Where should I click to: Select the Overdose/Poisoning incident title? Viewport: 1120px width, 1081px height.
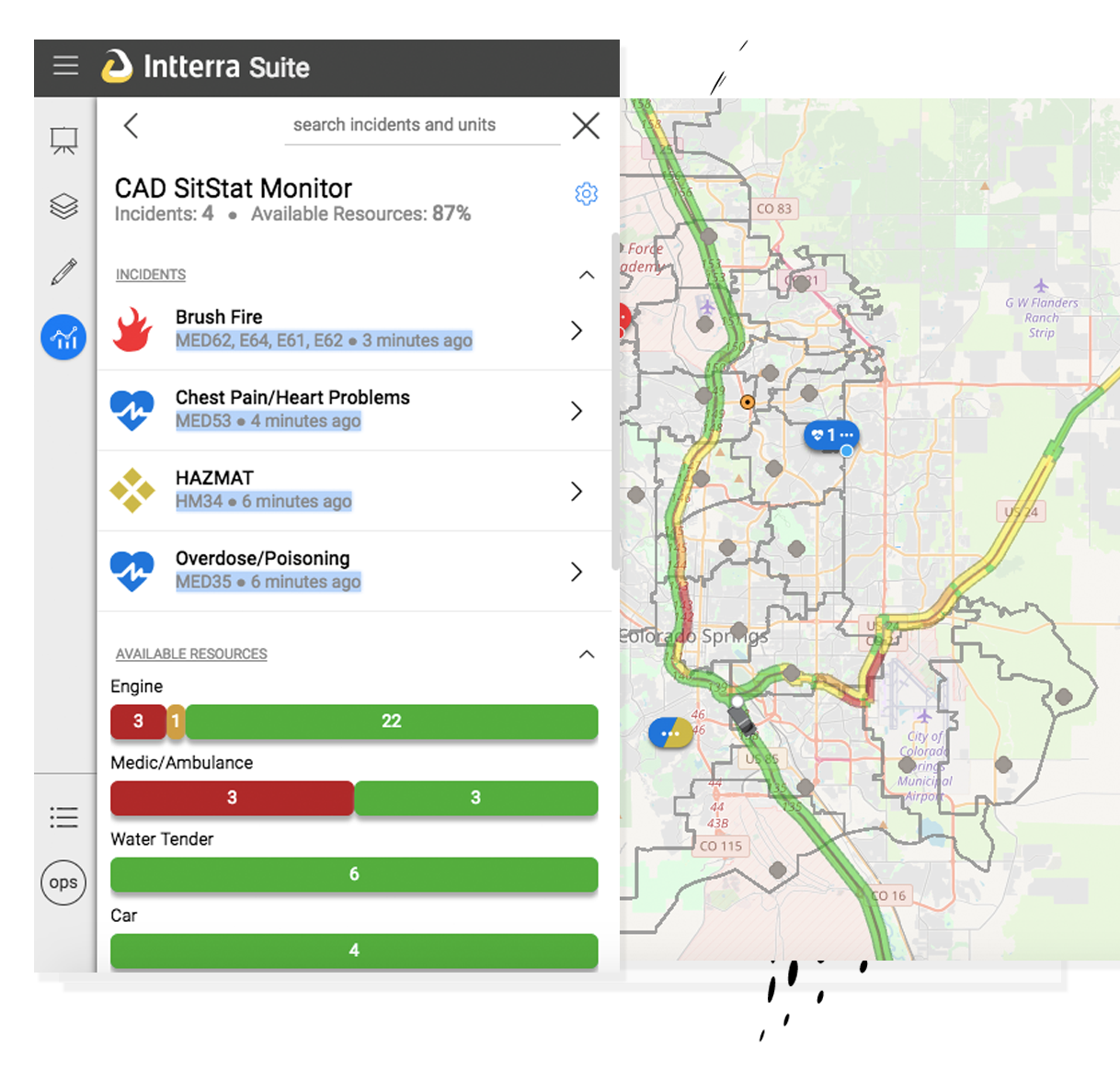(263, 559)
